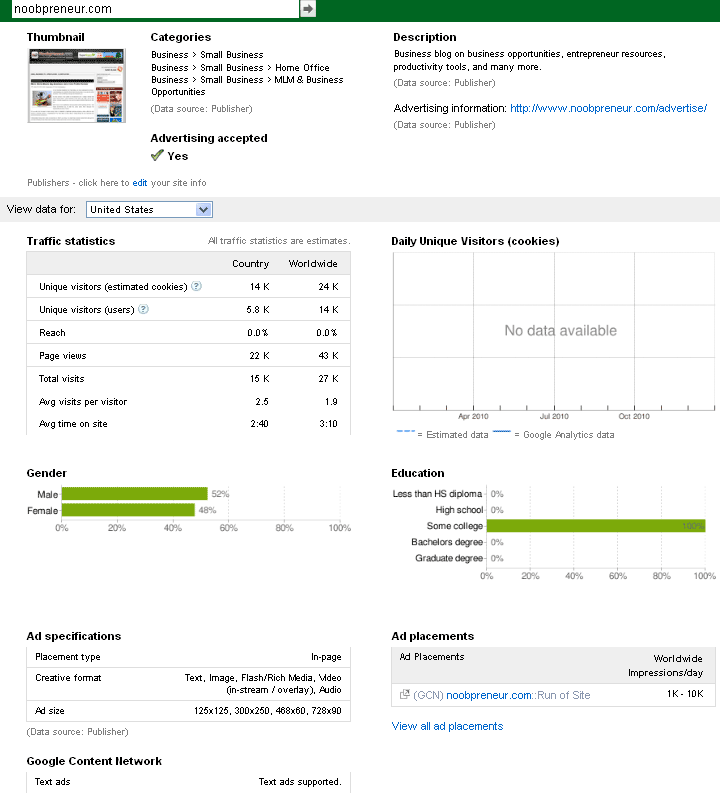Click View all ad placements
Image resolution: width=720 pixels, height=794 pixels.
tap(447, 726)
